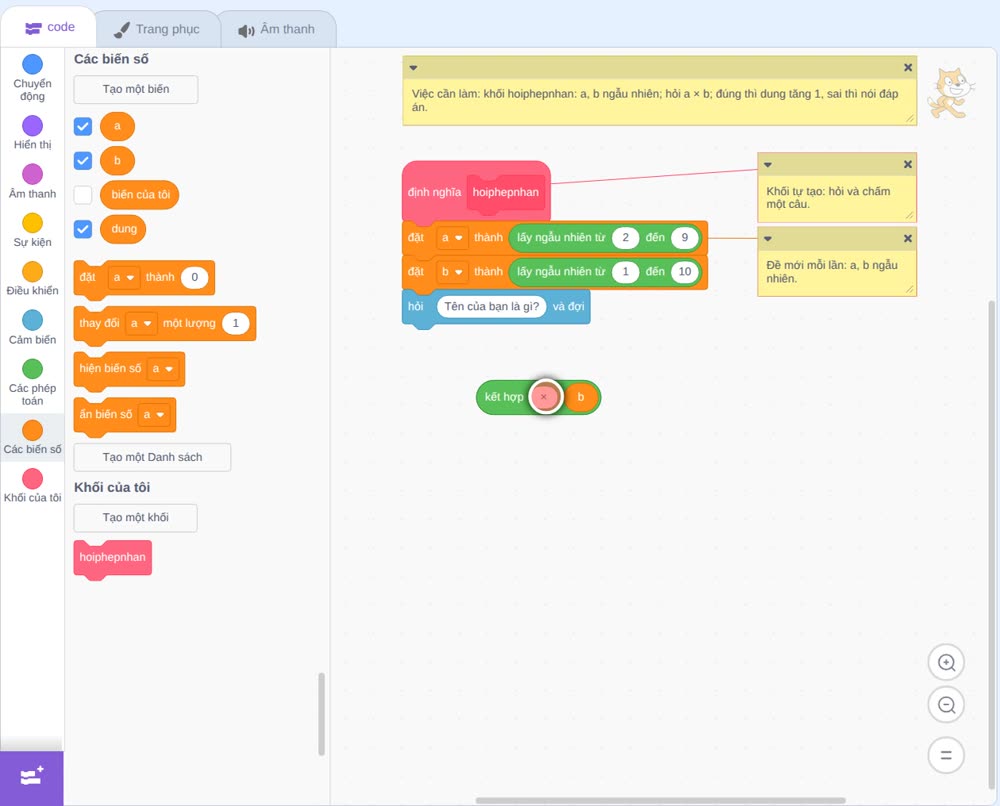Zoom out of the workspace
The image size is (1000, 806).
pyautogui.click(x=946, y=705)
